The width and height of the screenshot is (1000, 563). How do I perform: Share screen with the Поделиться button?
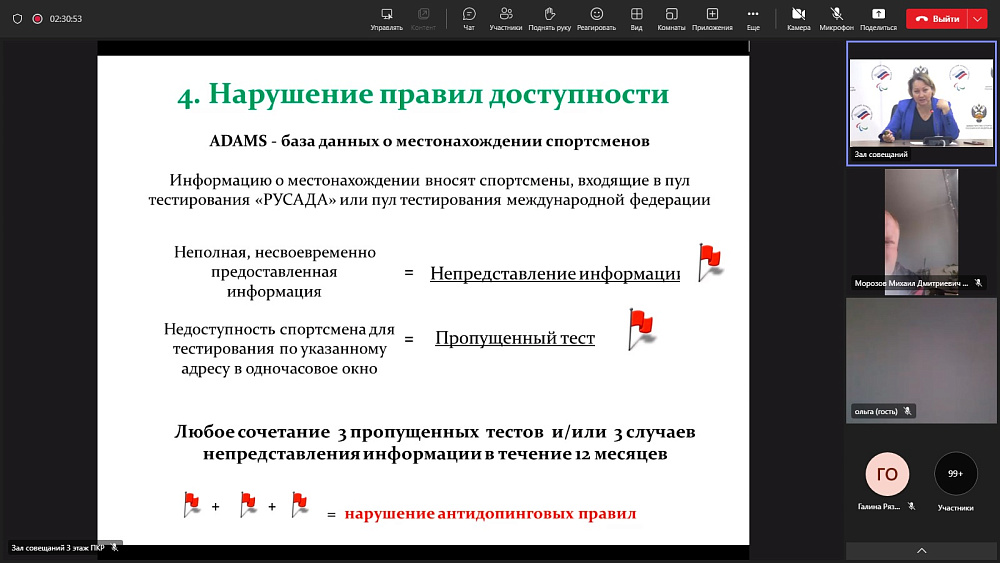pos(878,18)
